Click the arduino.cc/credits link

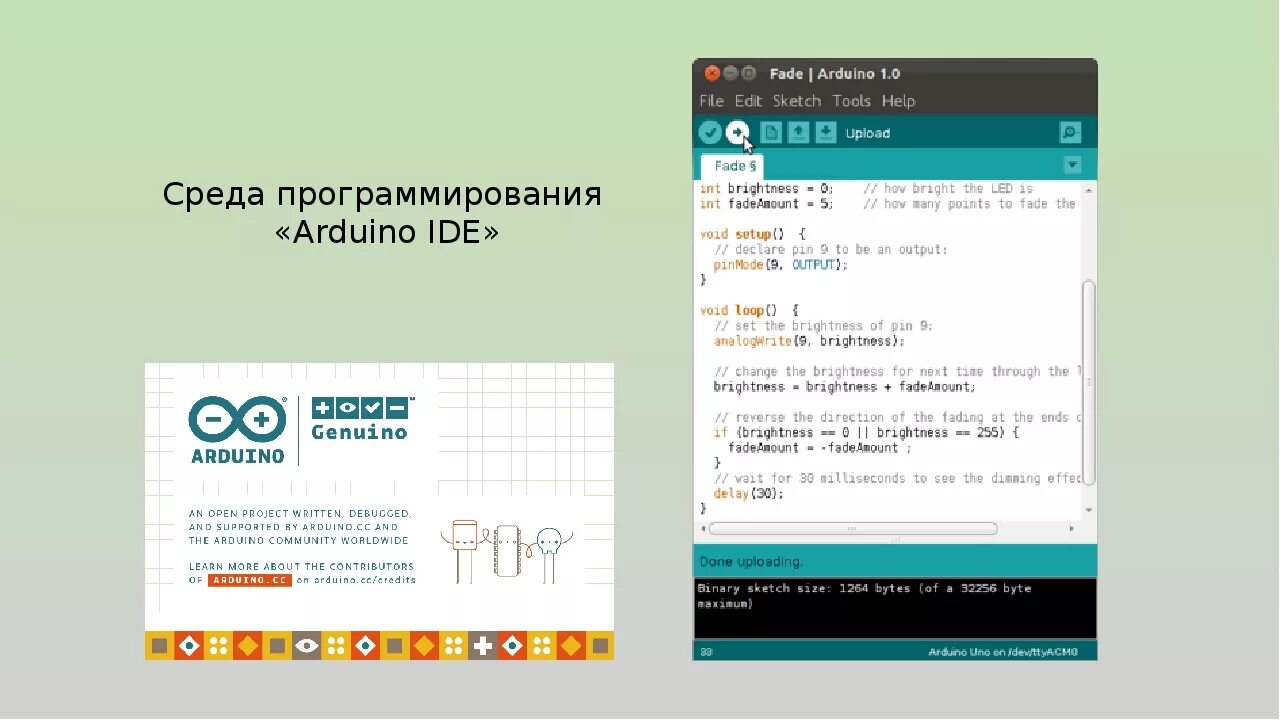pyautogui.click(x=364, y=580)
